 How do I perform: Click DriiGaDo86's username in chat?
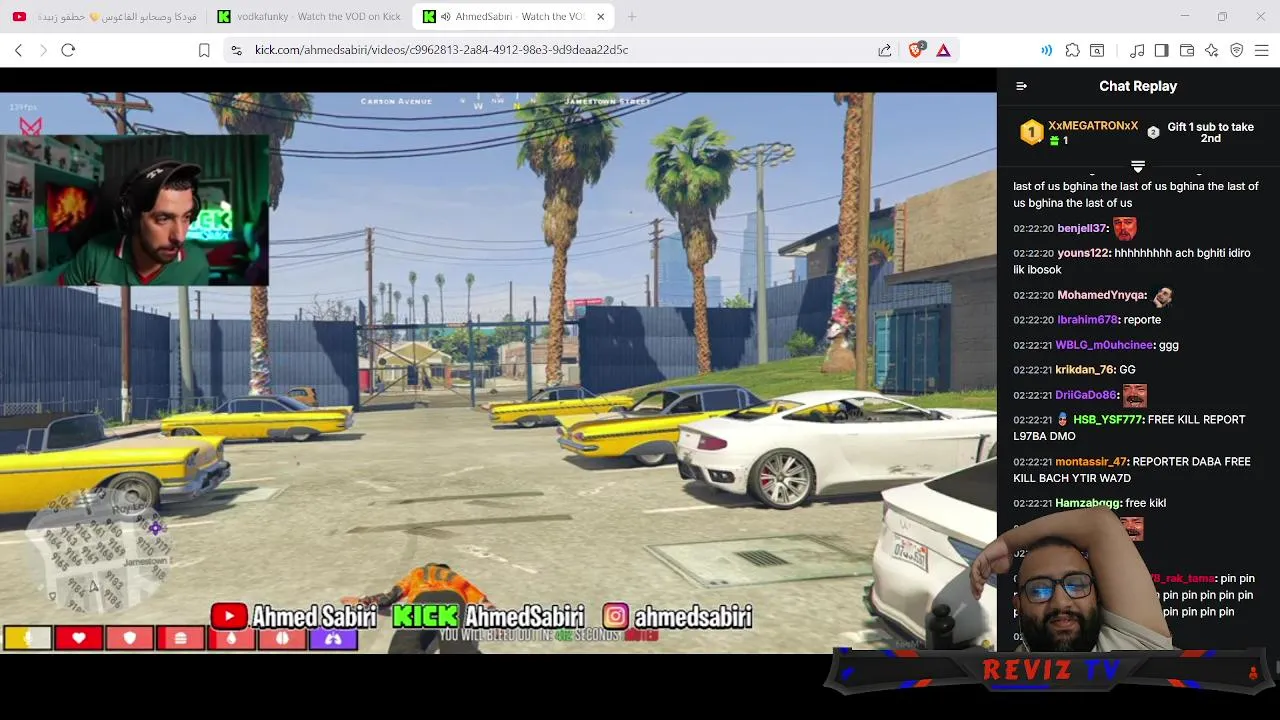click(1087, 395)
